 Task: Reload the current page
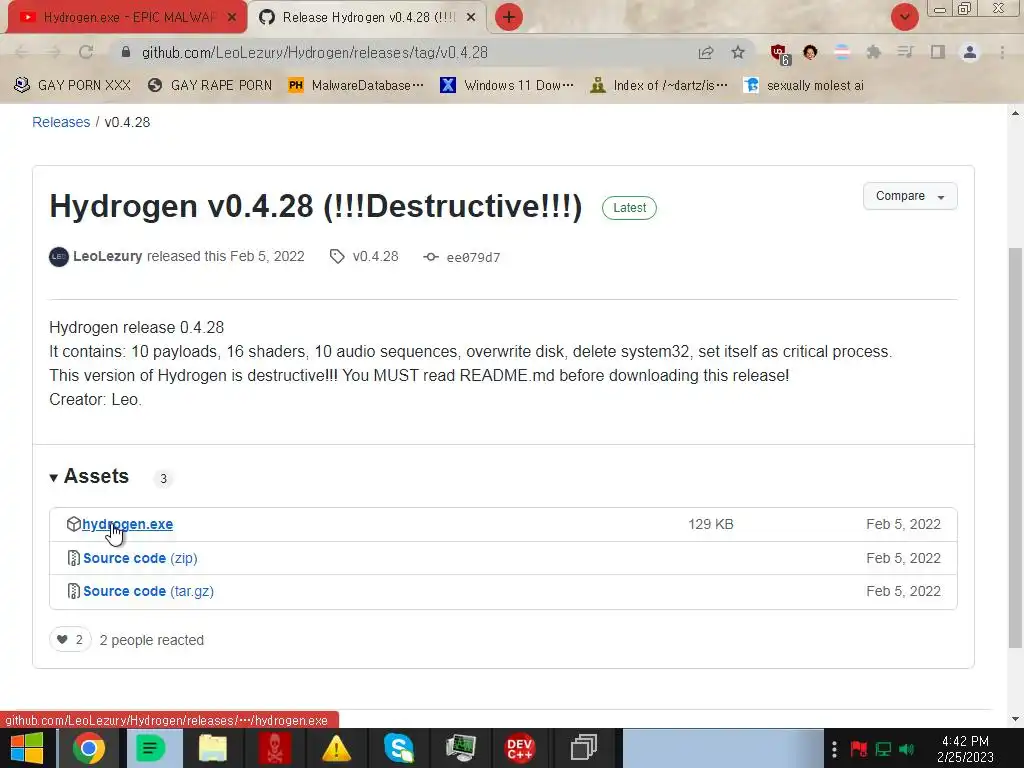click(x=86, y=52)
